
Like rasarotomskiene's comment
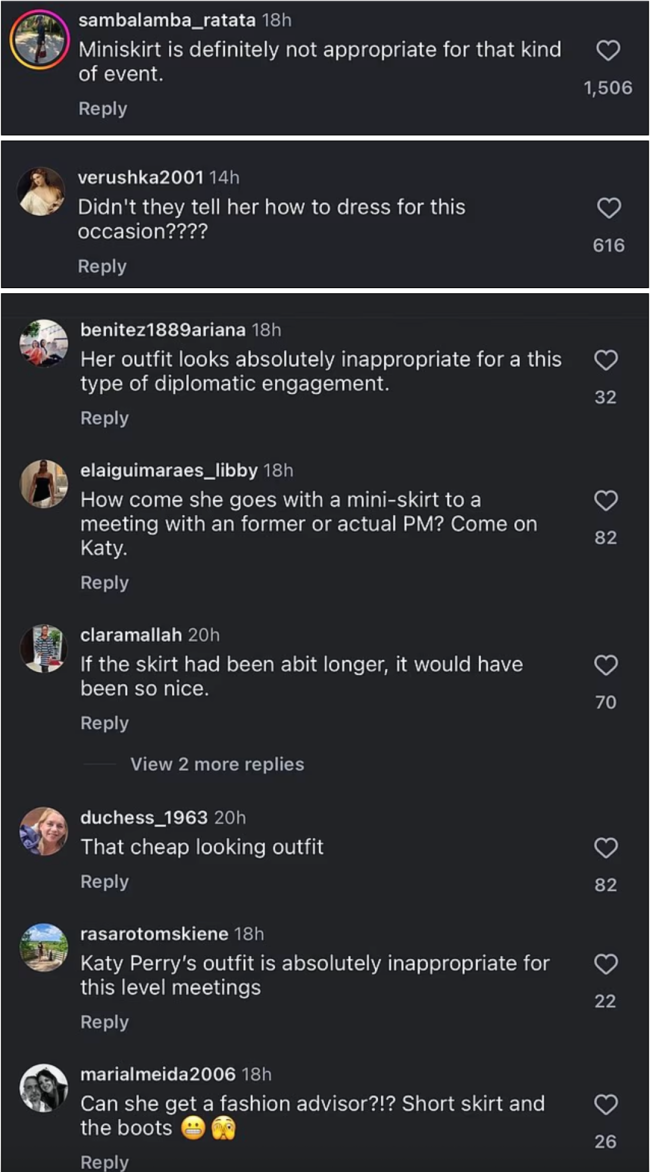click(606, 964)
